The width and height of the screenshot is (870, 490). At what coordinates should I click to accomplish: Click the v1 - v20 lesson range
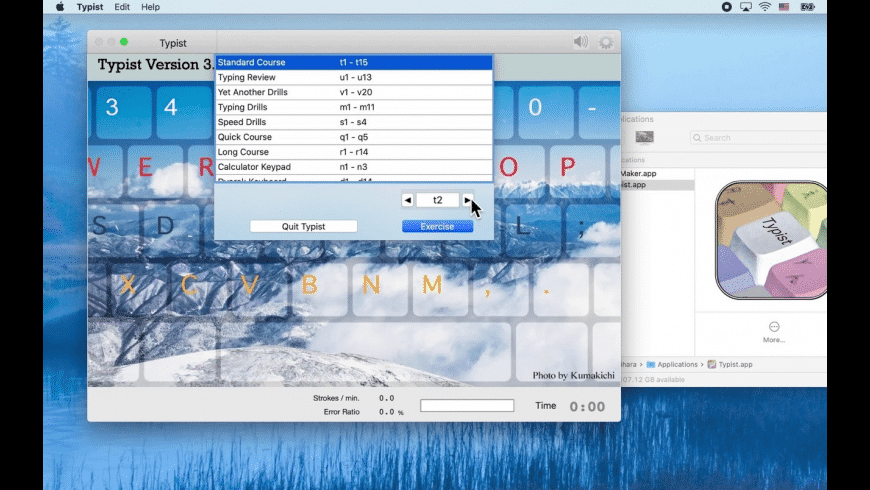click(x=356, y=92)
